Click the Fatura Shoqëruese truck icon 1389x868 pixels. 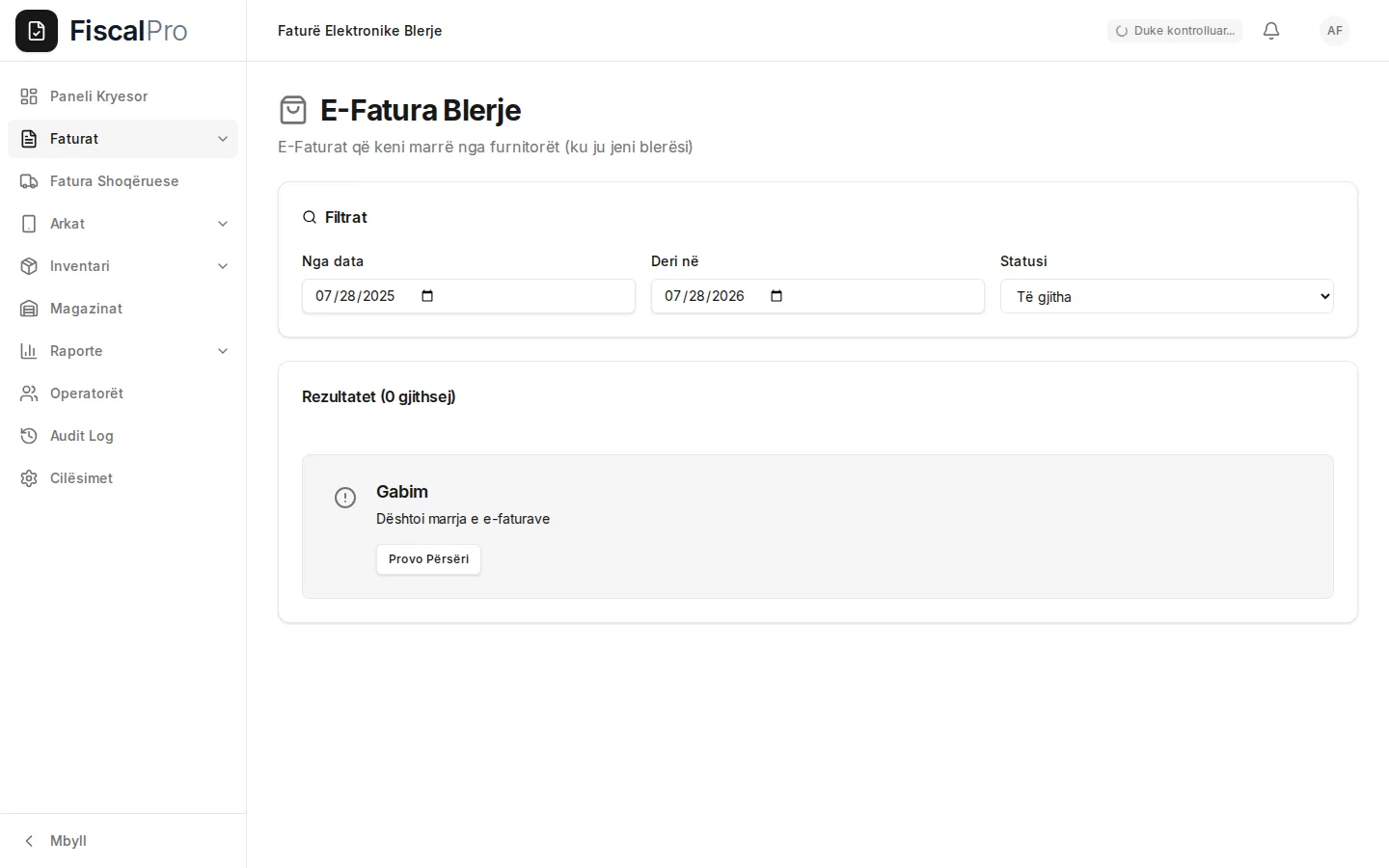click(x=29, y=181)
